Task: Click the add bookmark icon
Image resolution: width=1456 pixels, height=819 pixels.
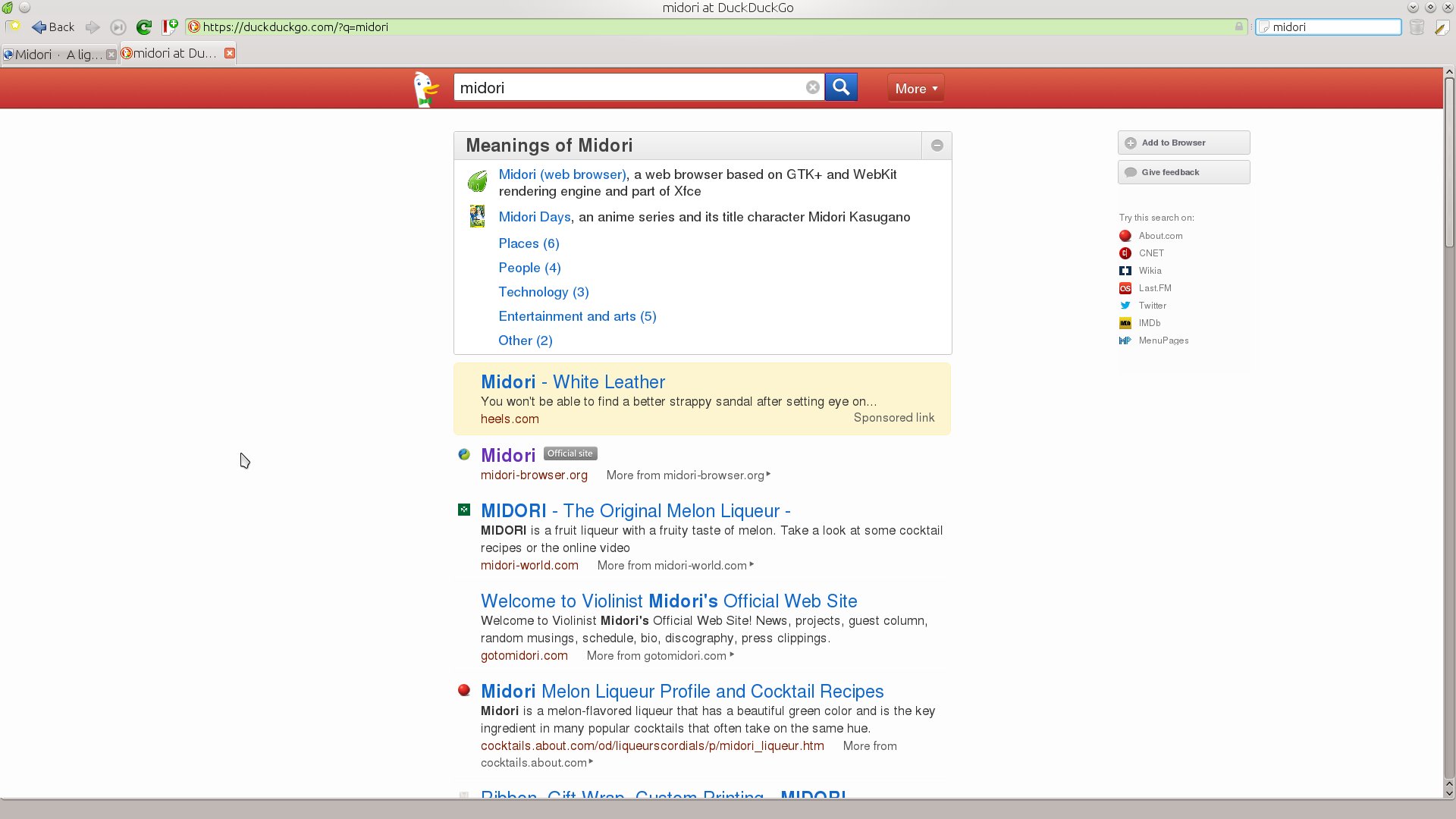Action: [x=170, y=27]
